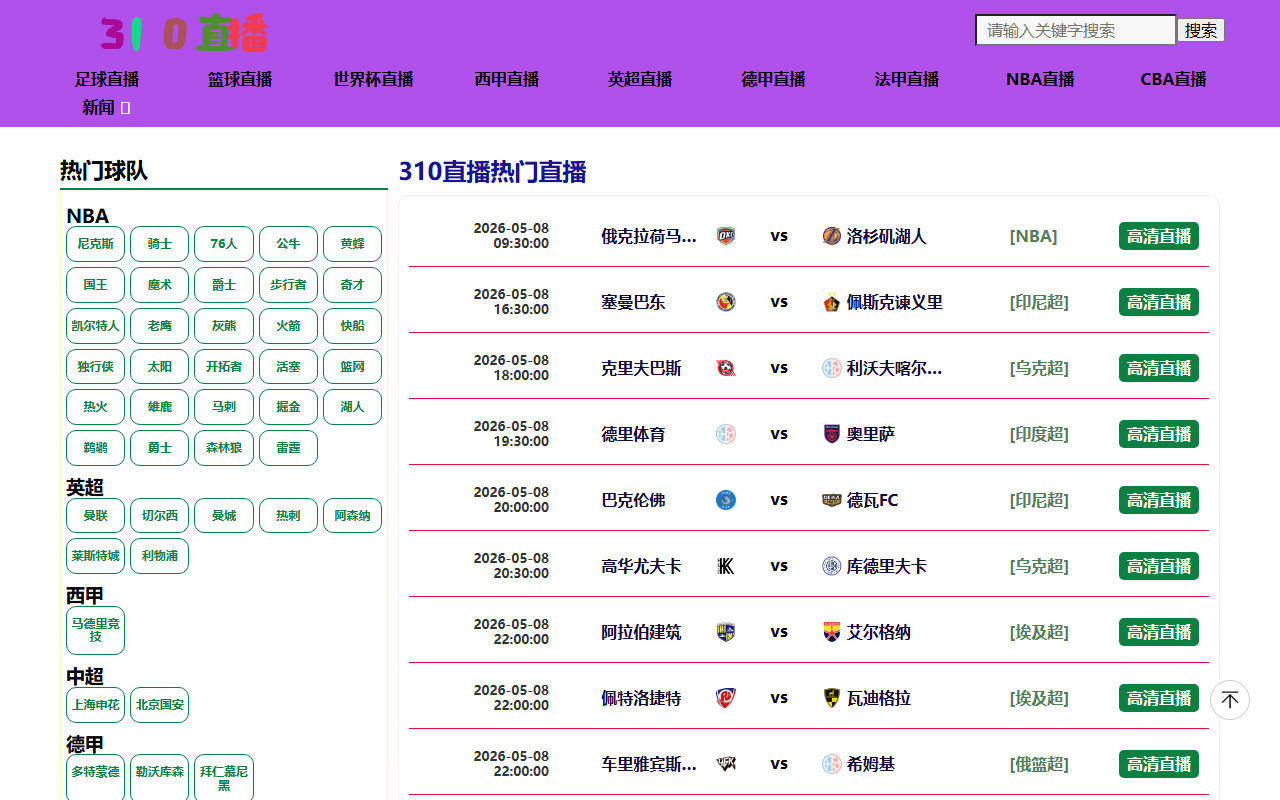Click the 塞曼巴东 team logo icon
This screenshot has height=800, width=1280.
[726, 302]
